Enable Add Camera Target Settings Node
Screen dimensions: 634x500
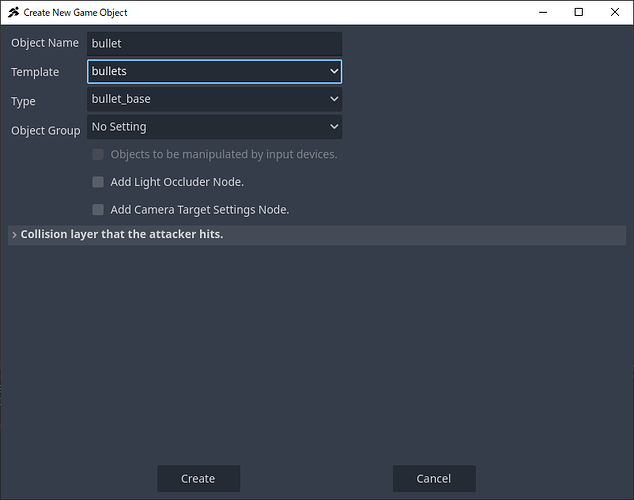coord(98,210)
